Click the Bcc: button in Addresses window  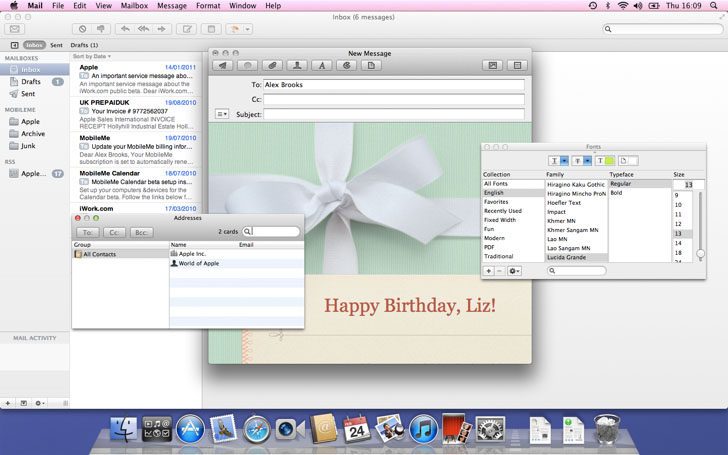tap(142, 233)
